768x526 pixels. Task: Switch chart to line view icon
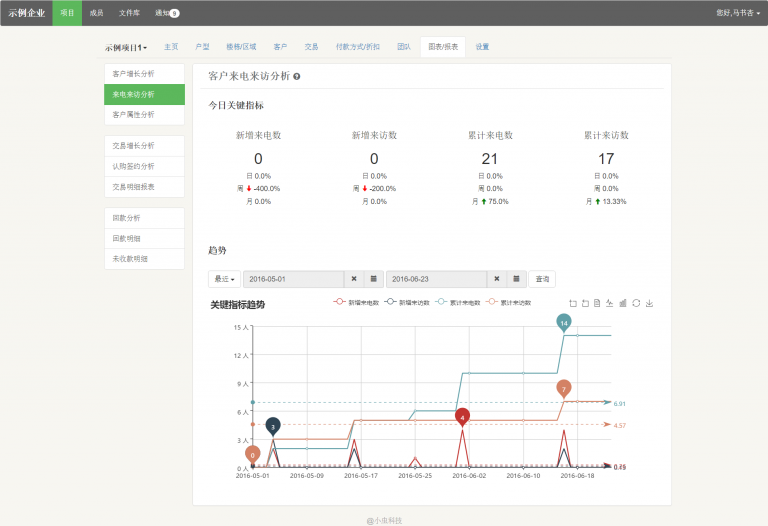point(610,303)
